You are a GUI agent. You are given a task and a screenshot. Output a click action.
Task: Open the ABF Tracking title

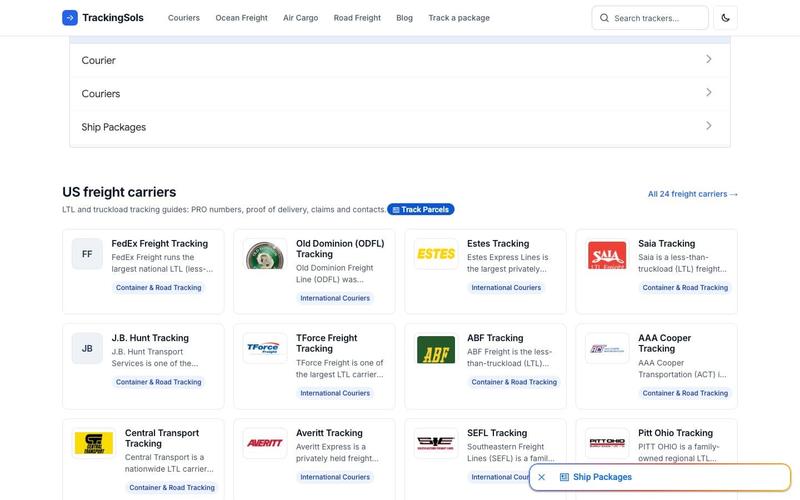tap(495, 338)
